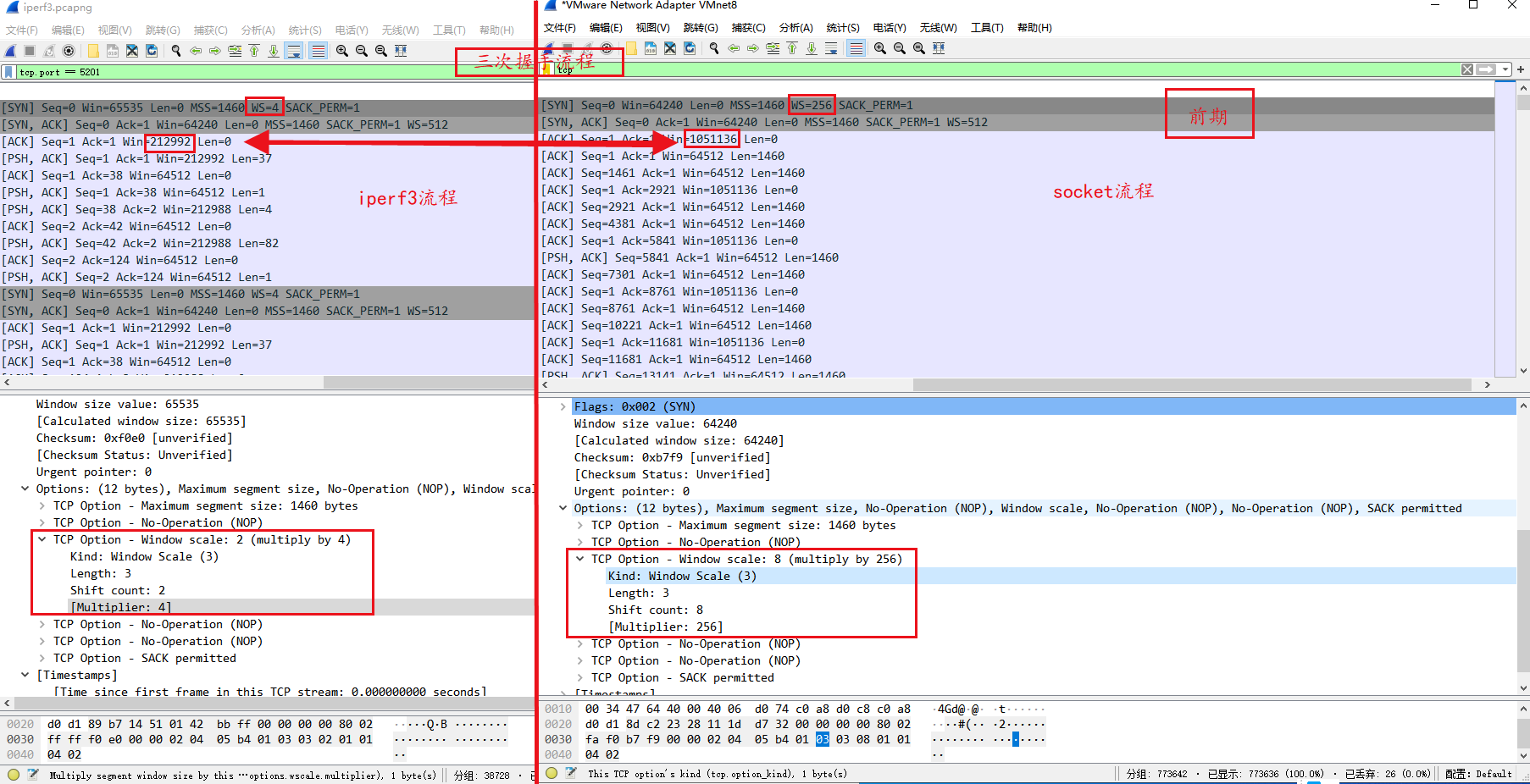
Task: Save capture file in iperf3.pcapng window
Action: coord(113,51)
